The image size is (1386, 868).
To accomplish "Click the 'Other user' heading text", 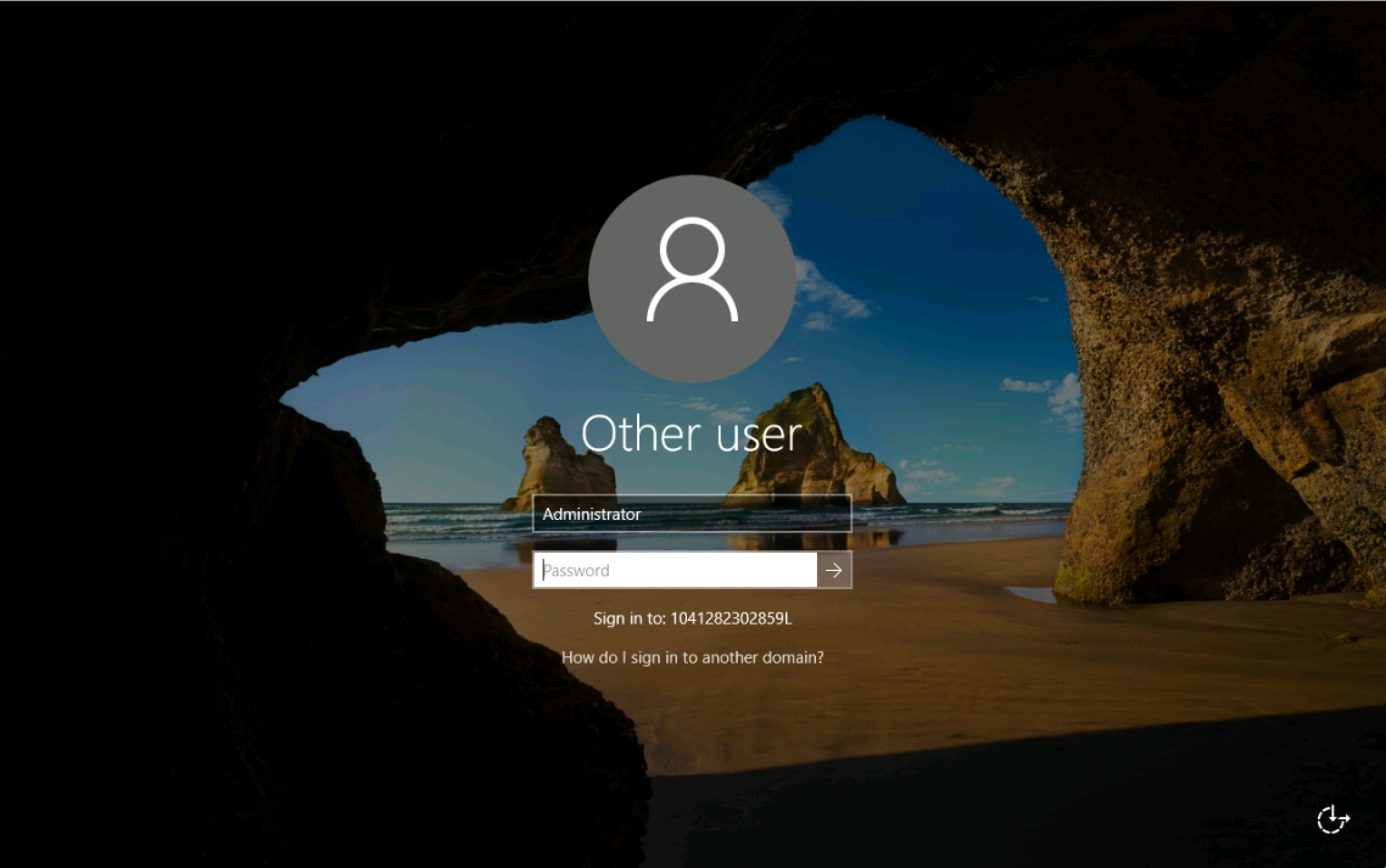I will click(692, 433).
